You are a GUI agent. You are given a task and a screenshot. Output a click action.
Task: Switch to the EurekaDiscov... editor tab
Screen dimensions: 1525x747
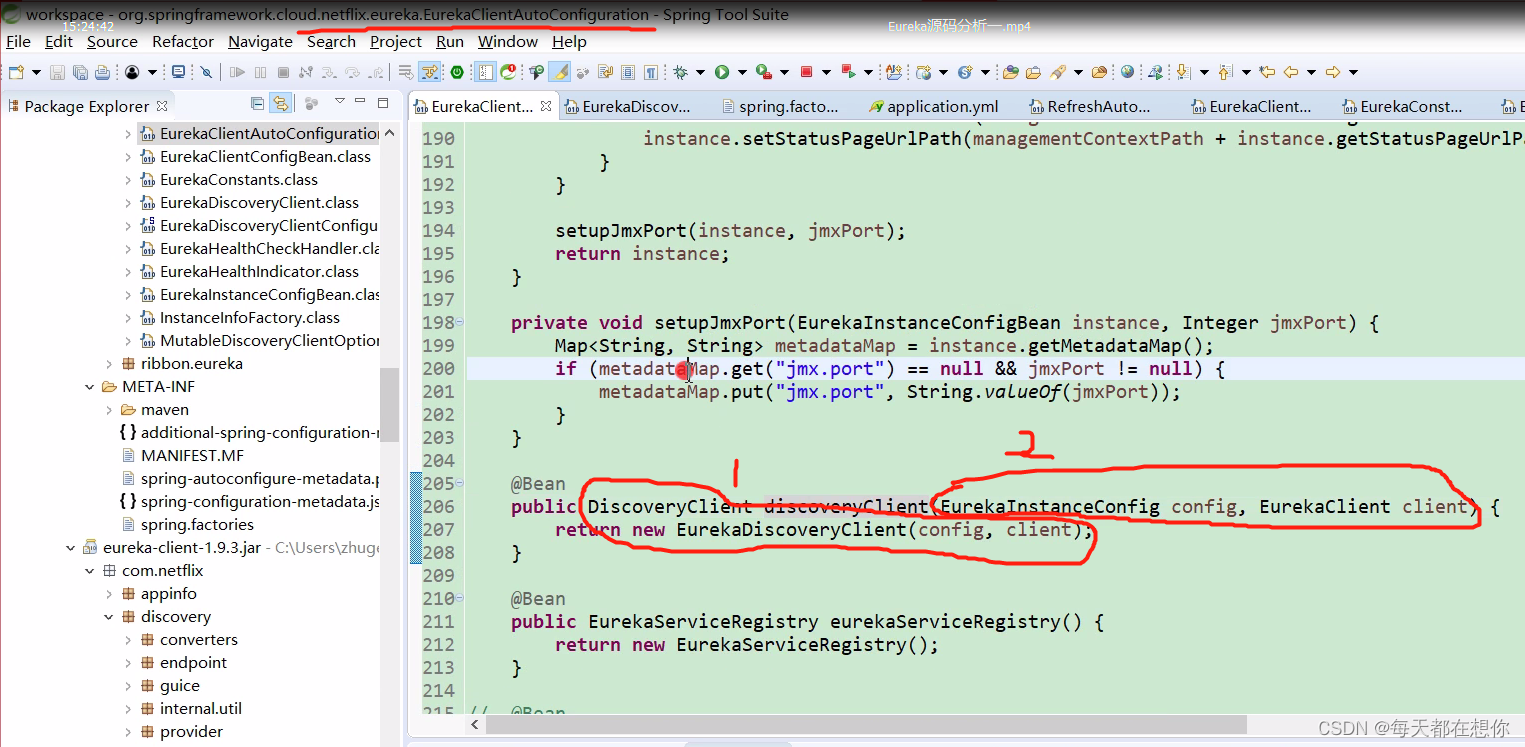(626, 106)
